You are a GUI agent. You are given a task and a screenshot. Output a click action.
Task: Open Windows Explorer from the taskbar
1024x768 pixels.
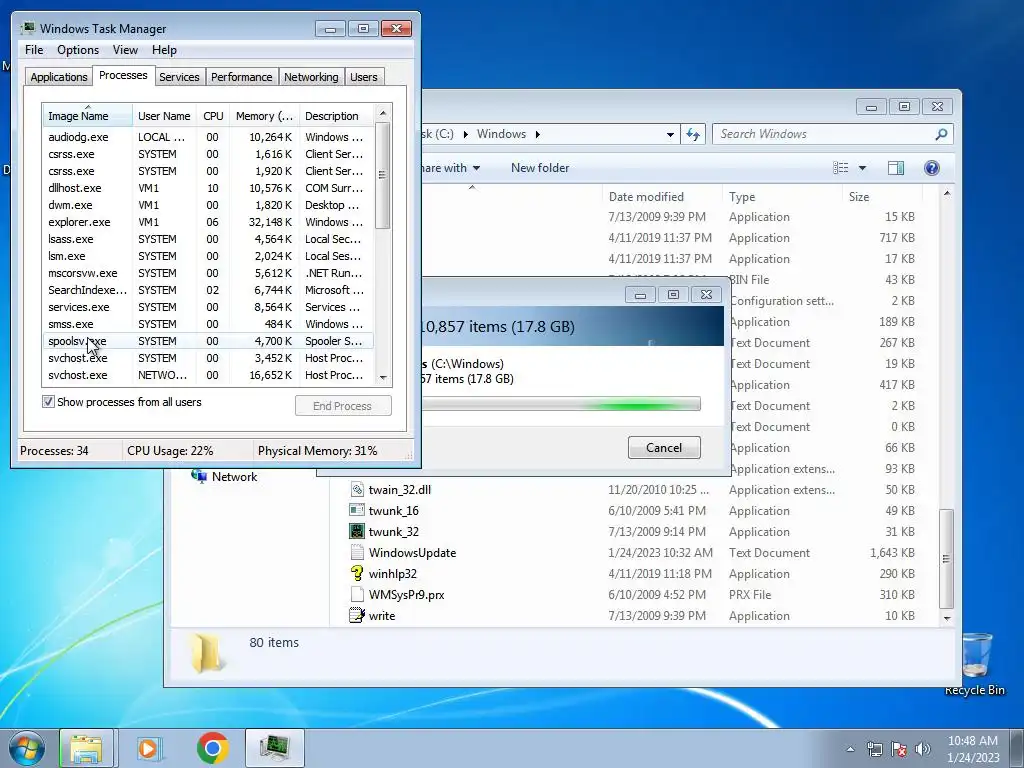tap(86, 748)
